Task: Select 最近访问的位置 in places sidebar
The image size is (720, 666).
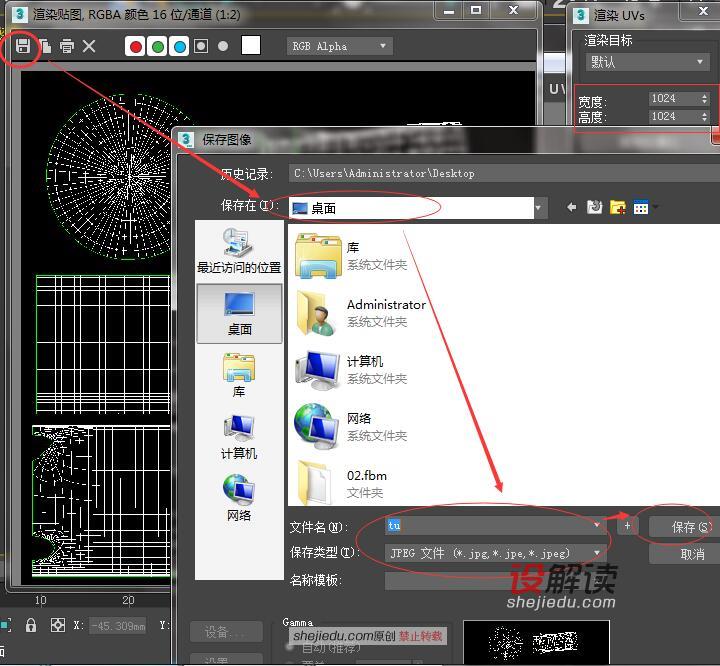Action: tap(239, 251)
